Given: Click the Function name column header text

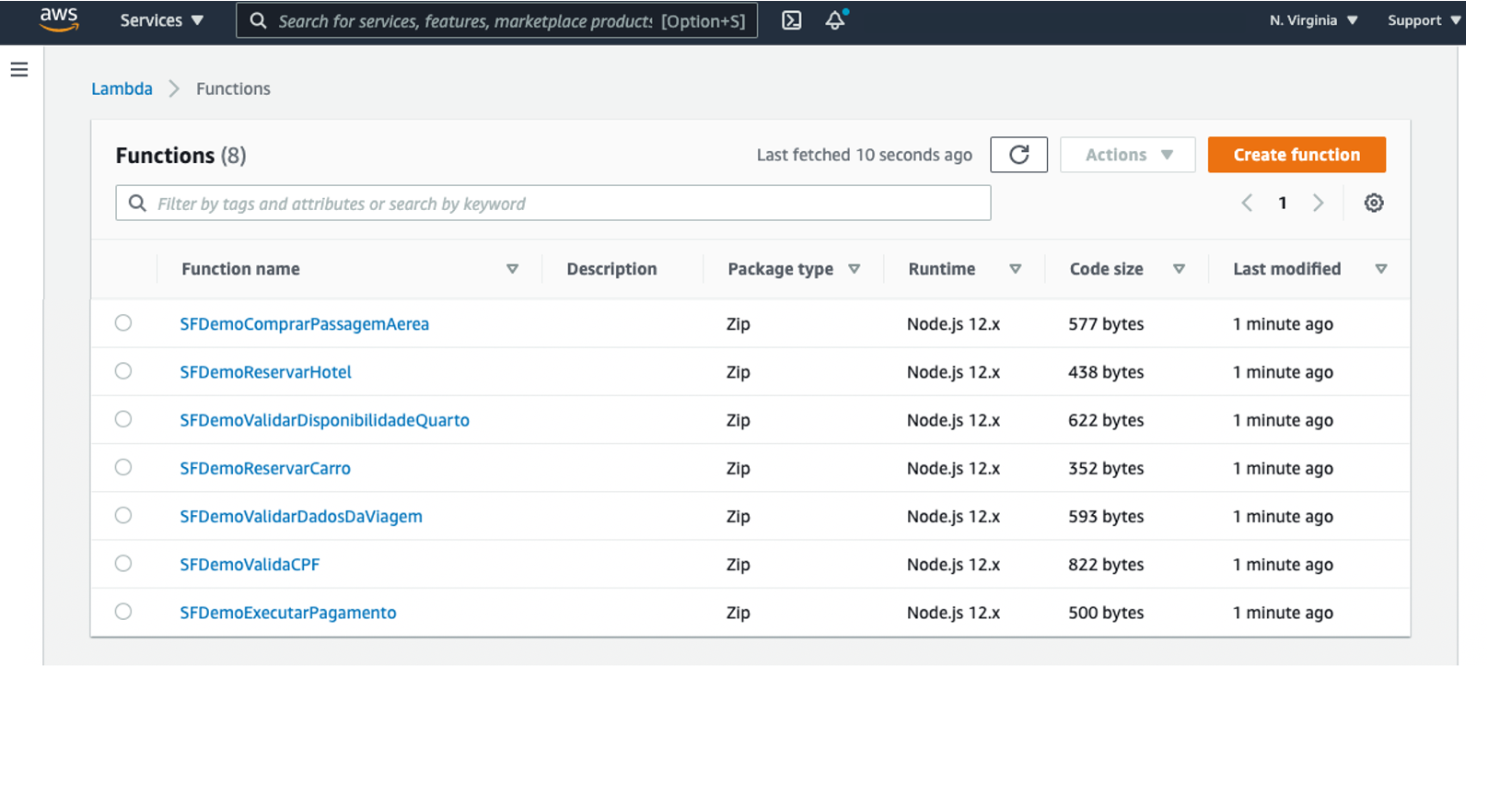Looking at the screenshot, I should [x=240, y=269].
